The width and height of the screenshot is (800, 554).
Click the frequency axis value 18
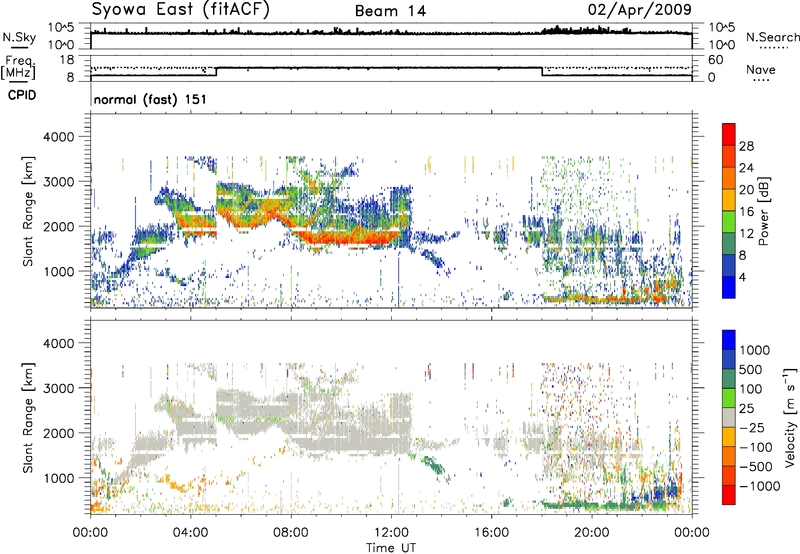coord(66,60)
